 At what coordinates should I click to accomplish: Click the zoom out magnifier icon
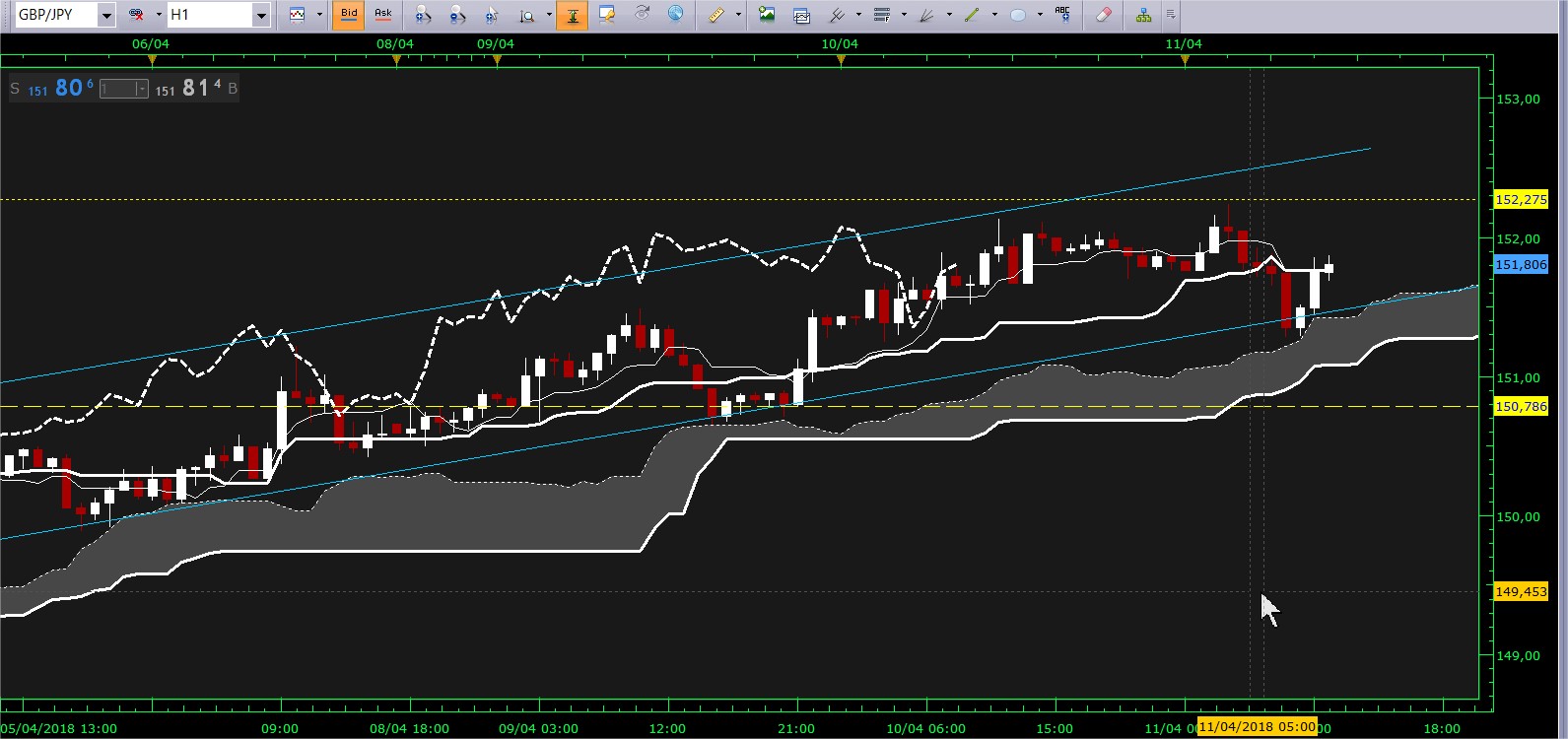pyautogui.click(x=457, y=15)
